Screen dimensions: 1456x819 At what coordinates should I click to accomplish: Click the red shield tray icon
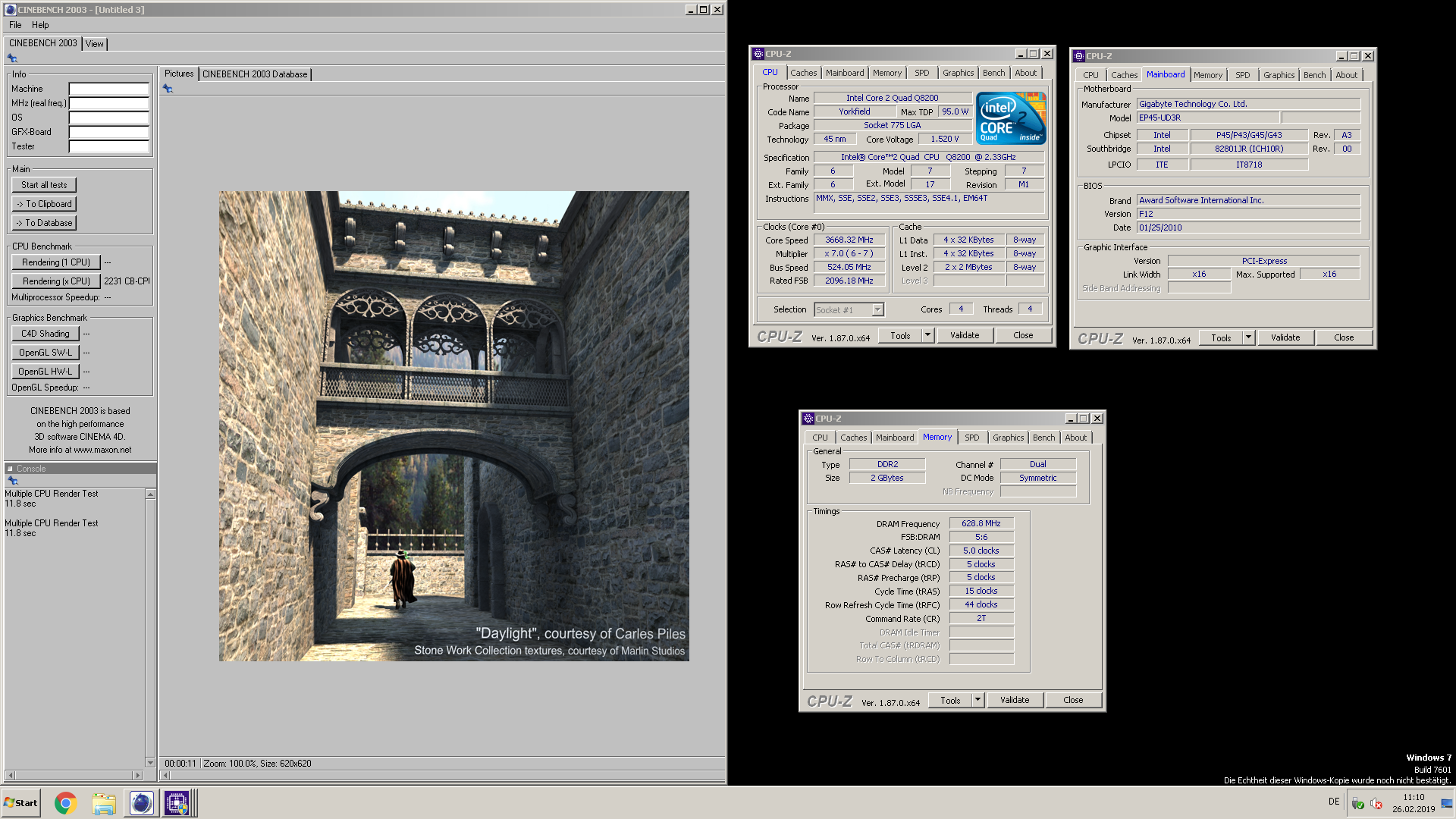tap(1376, 803)
